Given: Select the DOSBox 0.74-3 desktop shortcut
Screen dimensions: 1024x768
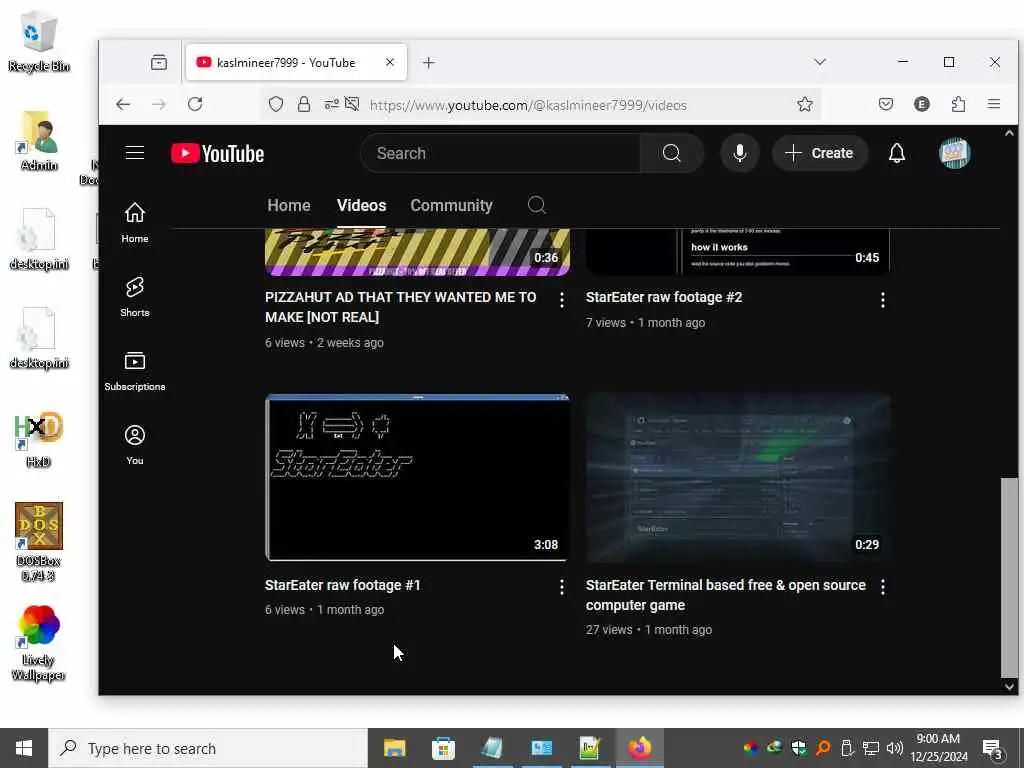Looking at the screenshot, I should (39, 542).
